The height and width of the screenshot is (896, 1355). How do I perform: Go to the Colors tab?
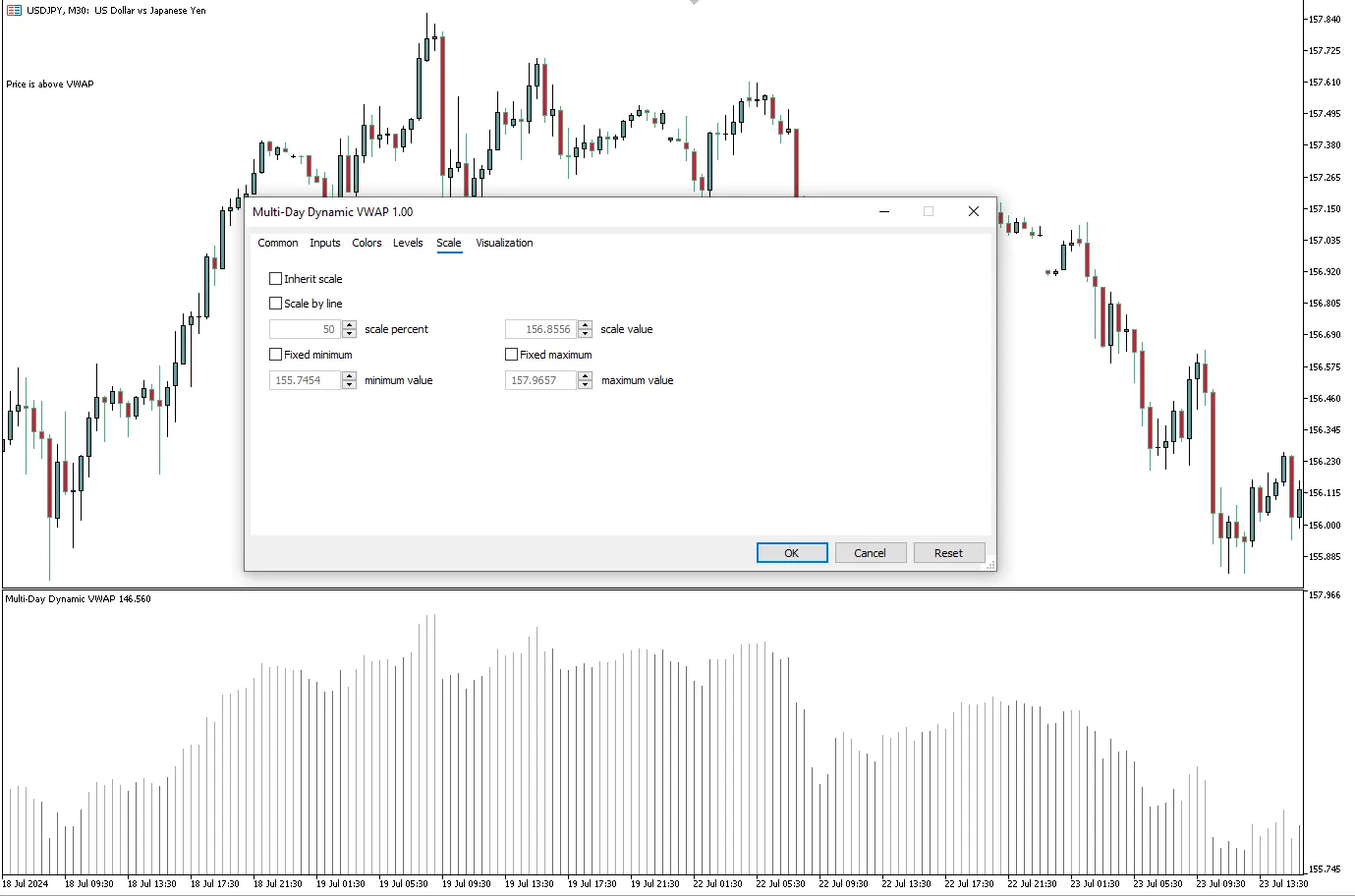pos(367,243)
